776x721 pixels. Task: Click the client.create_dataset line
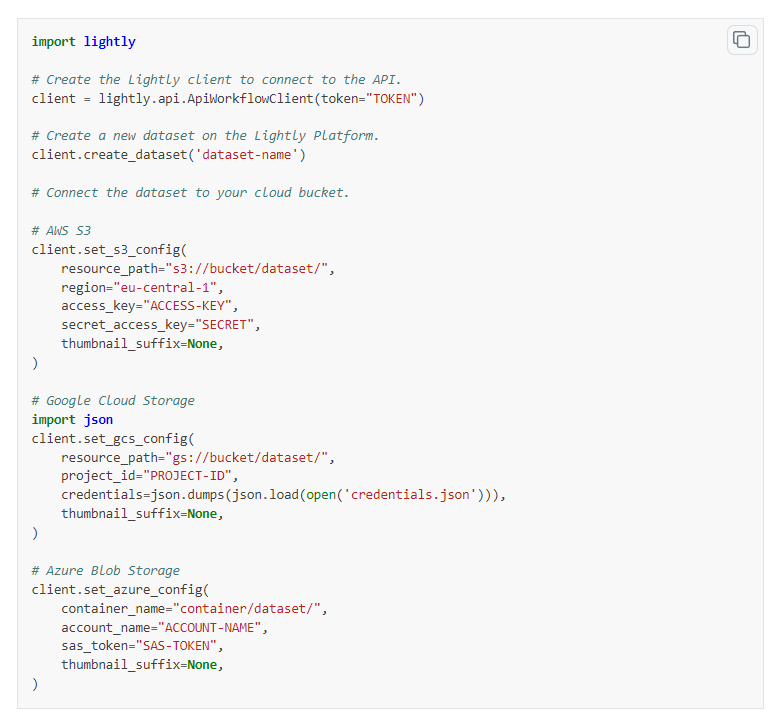click(x=169, y=155)
